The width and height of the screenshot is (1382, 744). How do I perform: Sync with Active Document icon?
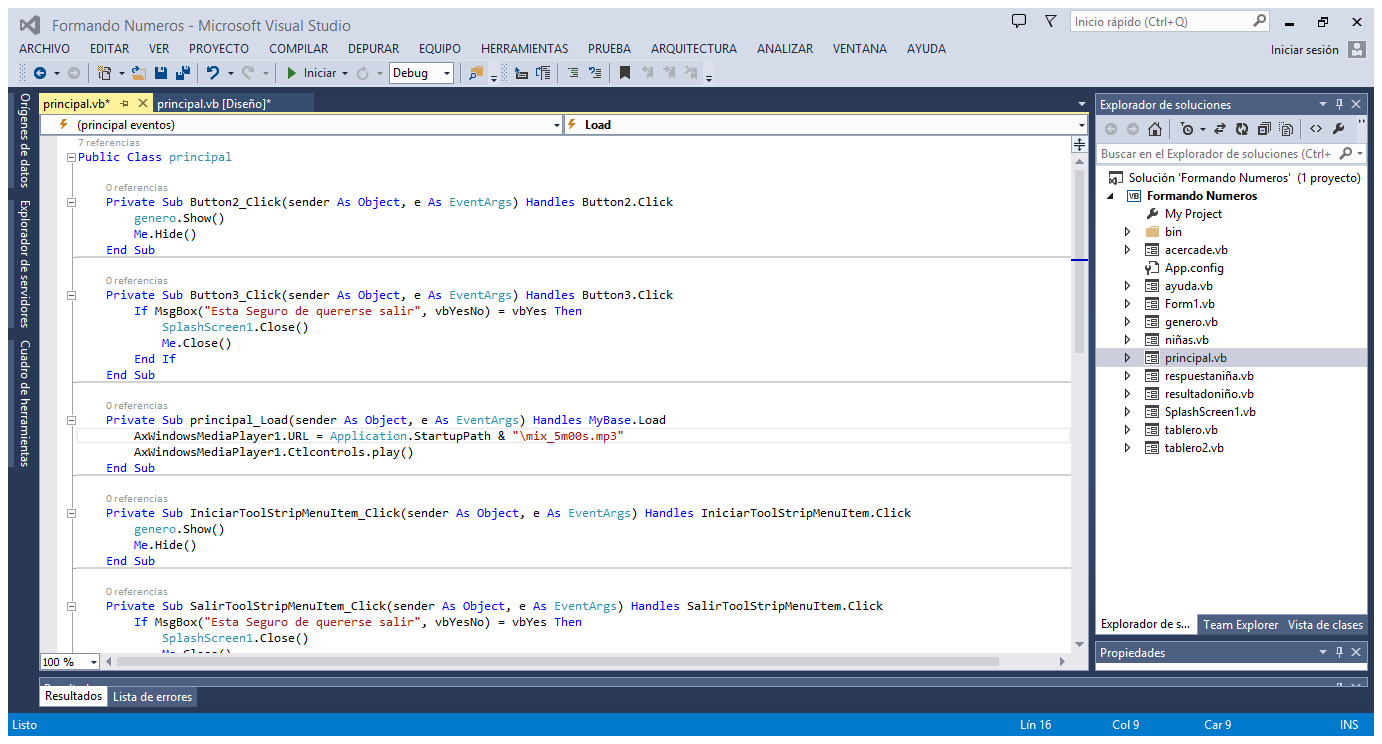(x=1220, y=129)
